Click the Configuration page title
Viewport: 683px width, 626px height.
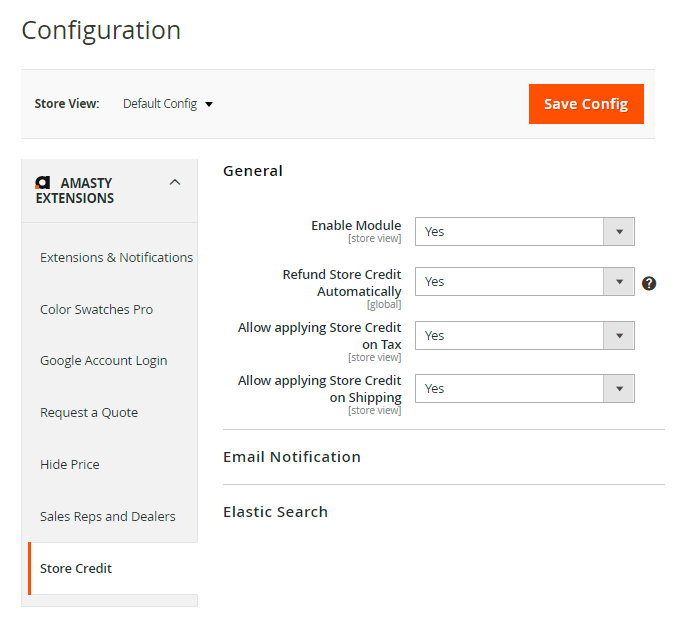click(x=101, y=30)
